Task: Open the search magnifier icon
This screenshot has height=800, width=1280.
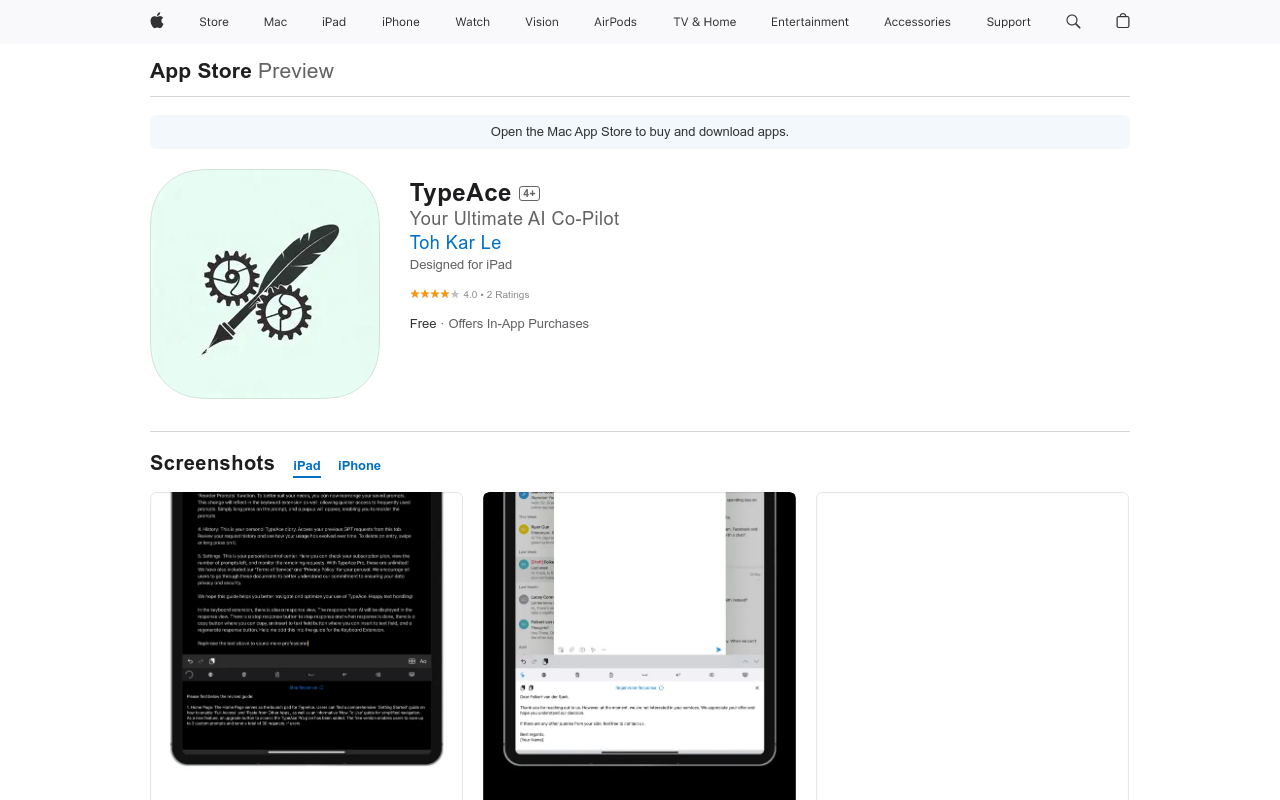Action: (1073, 21)
